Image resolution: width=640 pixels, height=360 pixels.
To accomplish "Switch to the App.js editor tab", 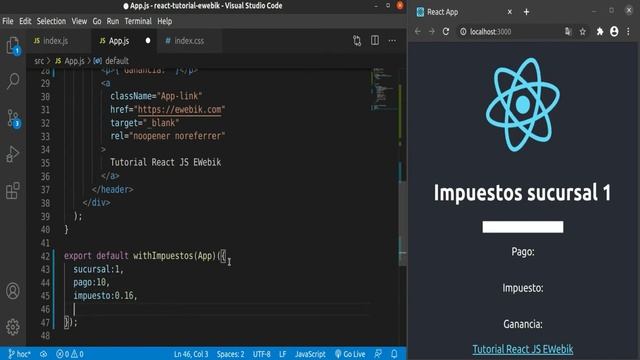I will pyautogui.click(x=124, y=40).
